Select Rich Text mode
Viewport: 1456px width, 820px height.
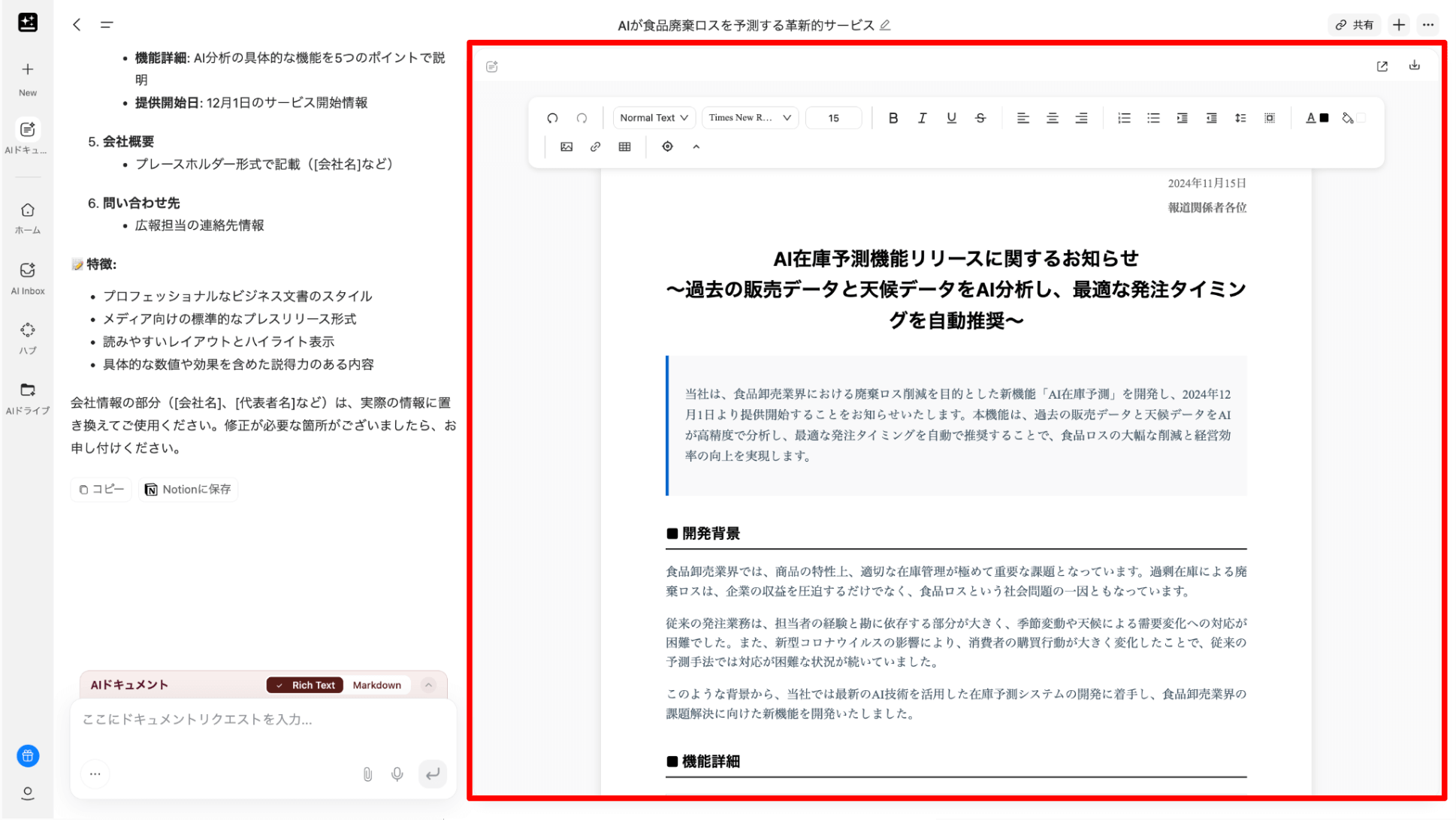pos(306,685)
